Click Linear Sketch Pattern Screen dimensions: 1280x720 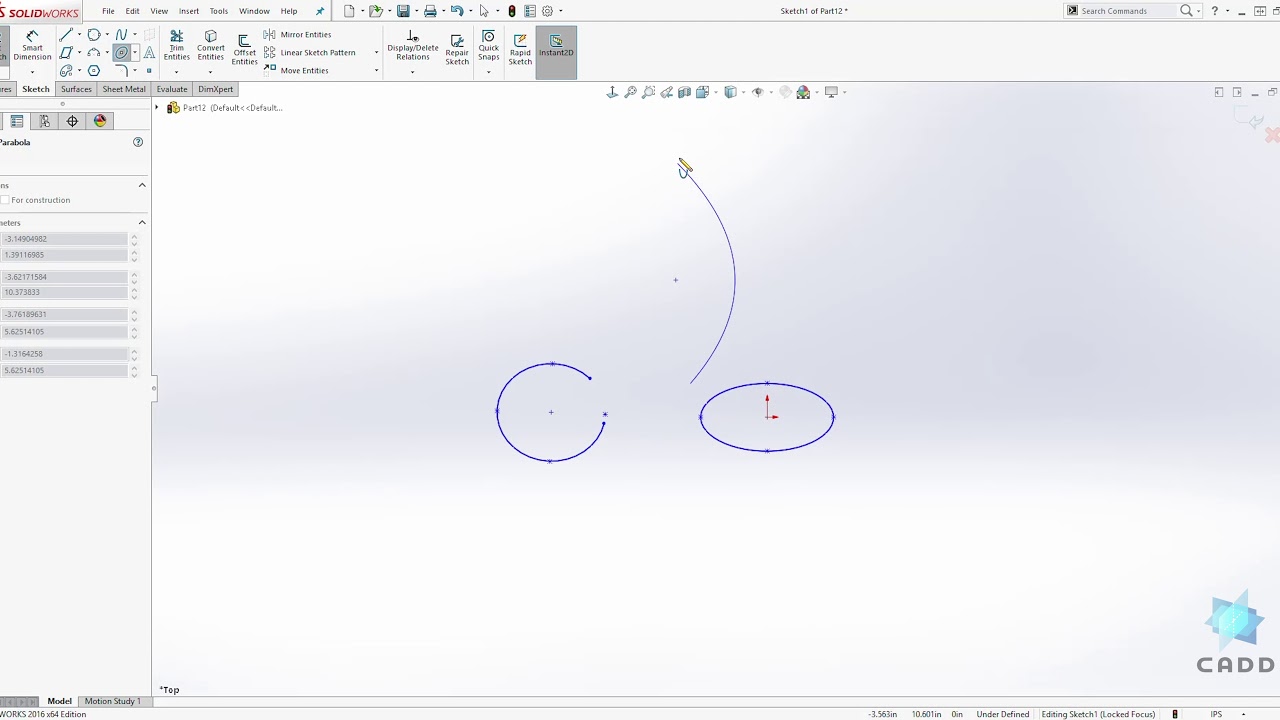[310, 53]
